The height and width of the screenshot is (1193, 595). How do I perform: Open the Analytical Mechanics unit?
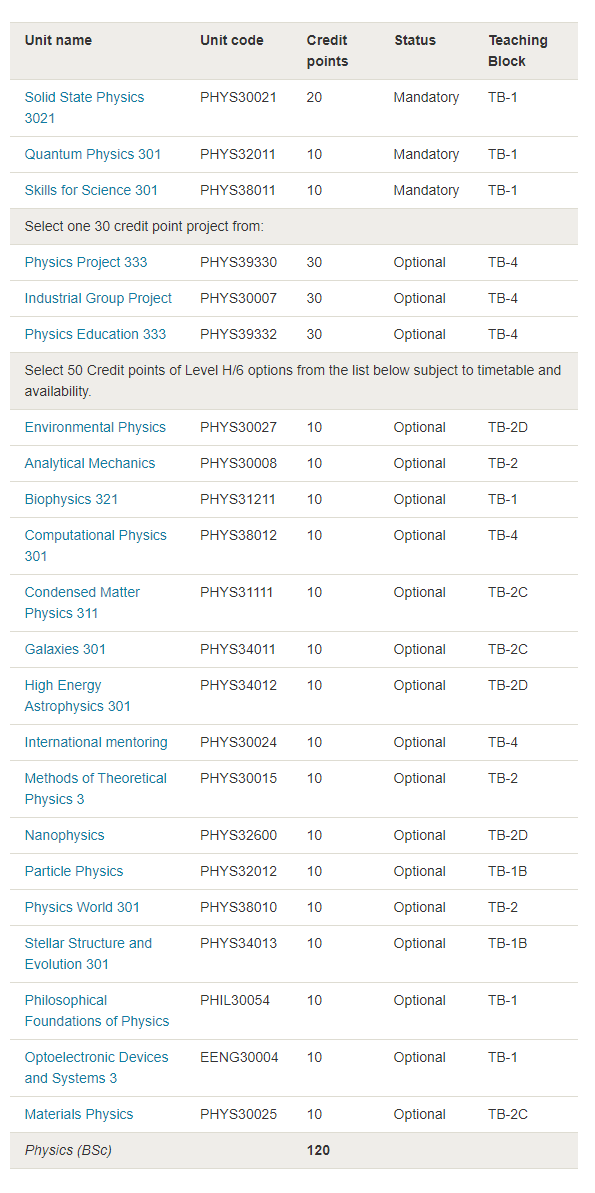(x=90, y=463)
